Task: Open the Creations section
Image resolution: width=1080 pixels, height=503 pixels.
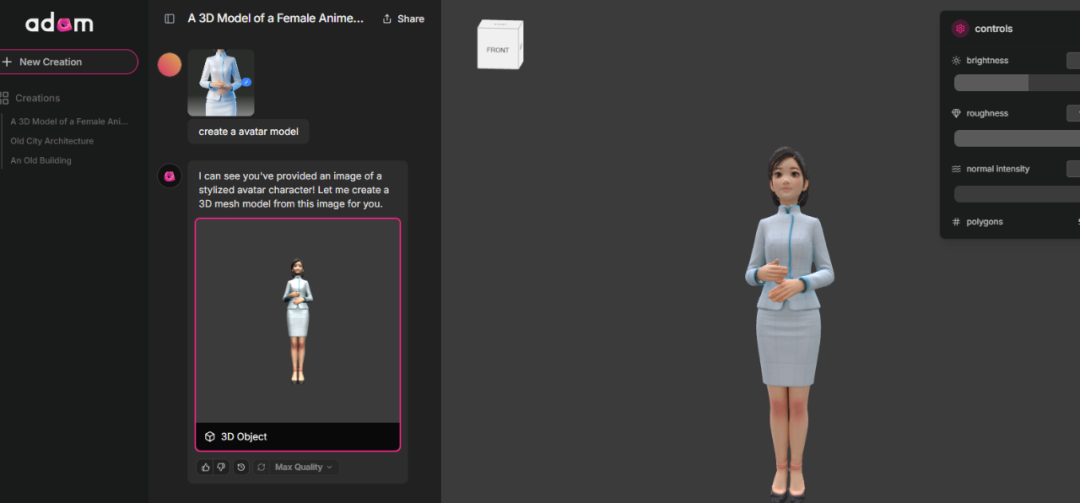Action: (30, 98)
